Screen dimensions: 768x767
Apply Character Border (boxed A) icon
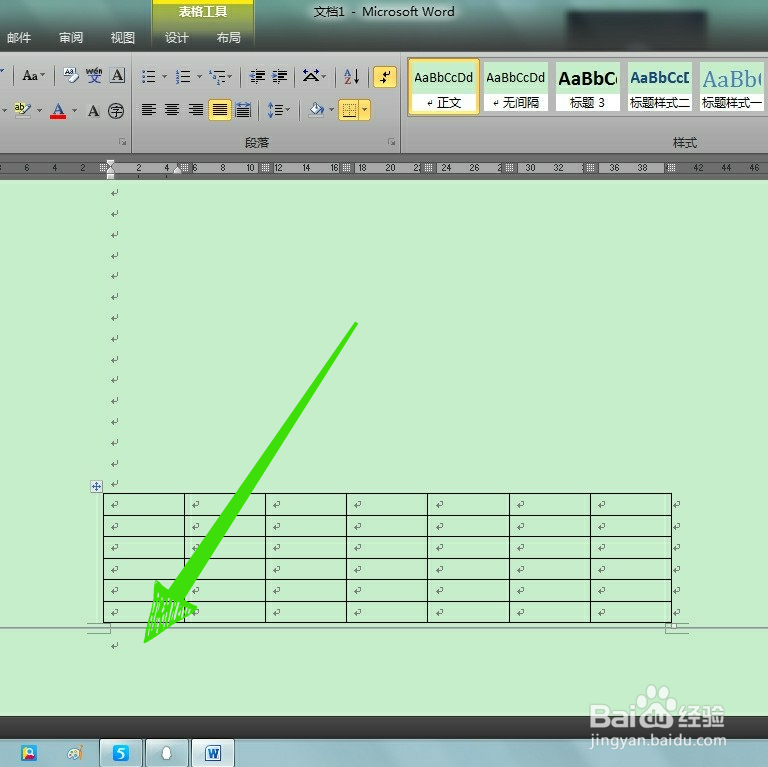pos(117,75)
